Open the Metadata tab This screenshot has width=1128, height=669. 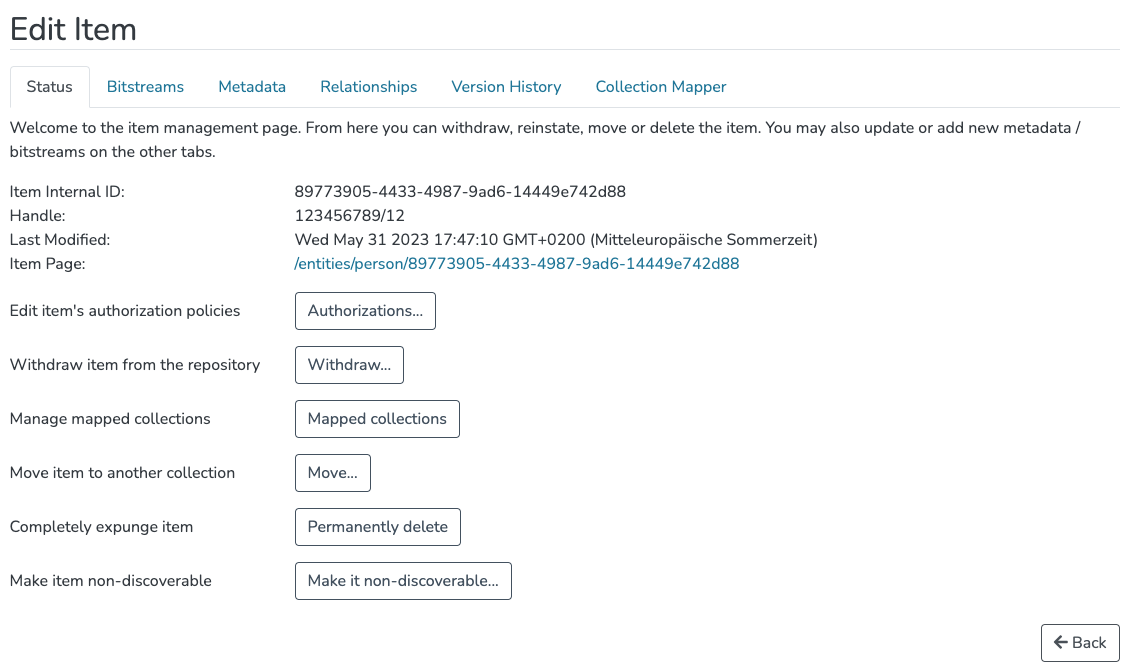(251, 87)
